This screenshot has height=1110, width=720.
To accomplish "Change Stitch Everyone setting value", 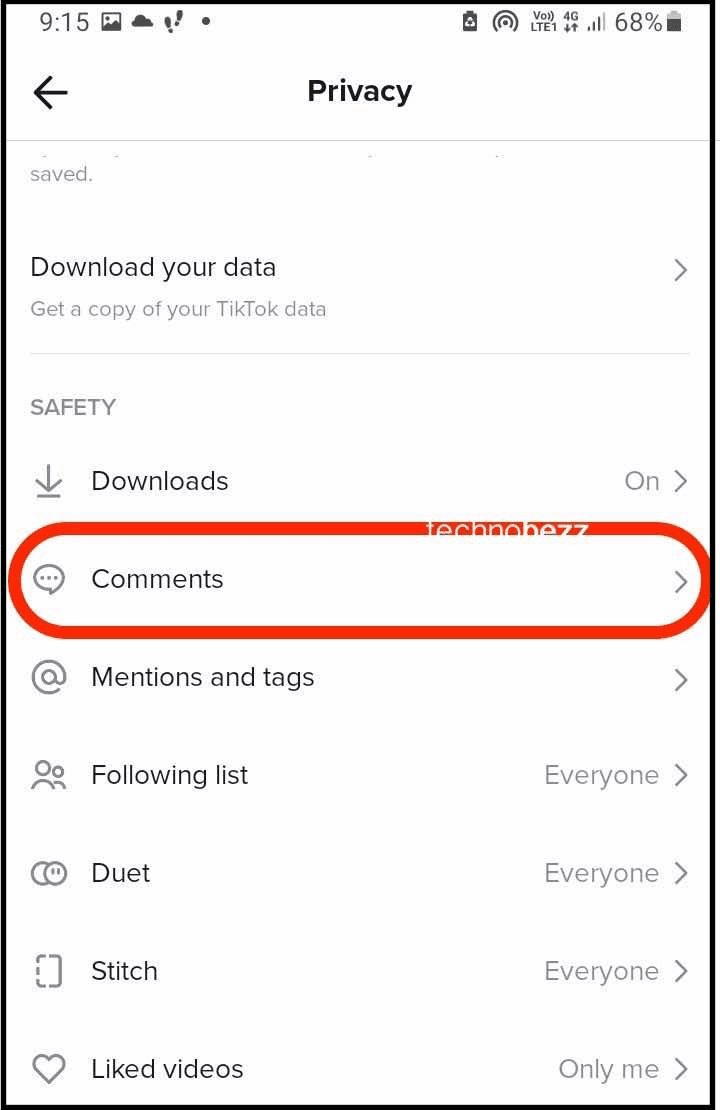I will point(601,971).
